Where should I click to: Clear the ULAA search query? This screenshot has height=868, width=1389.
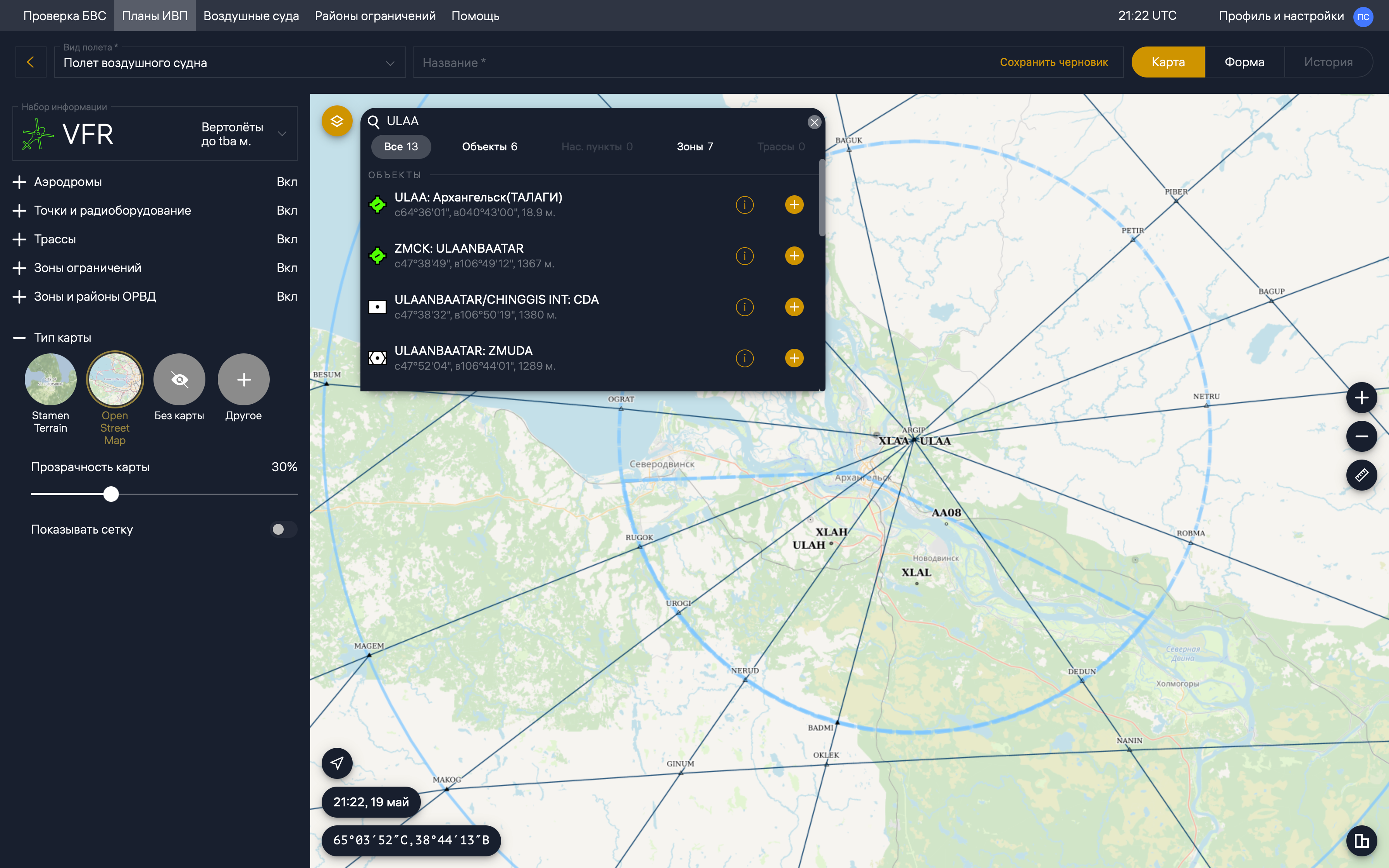pyautogui.click(x=814, y=122)
